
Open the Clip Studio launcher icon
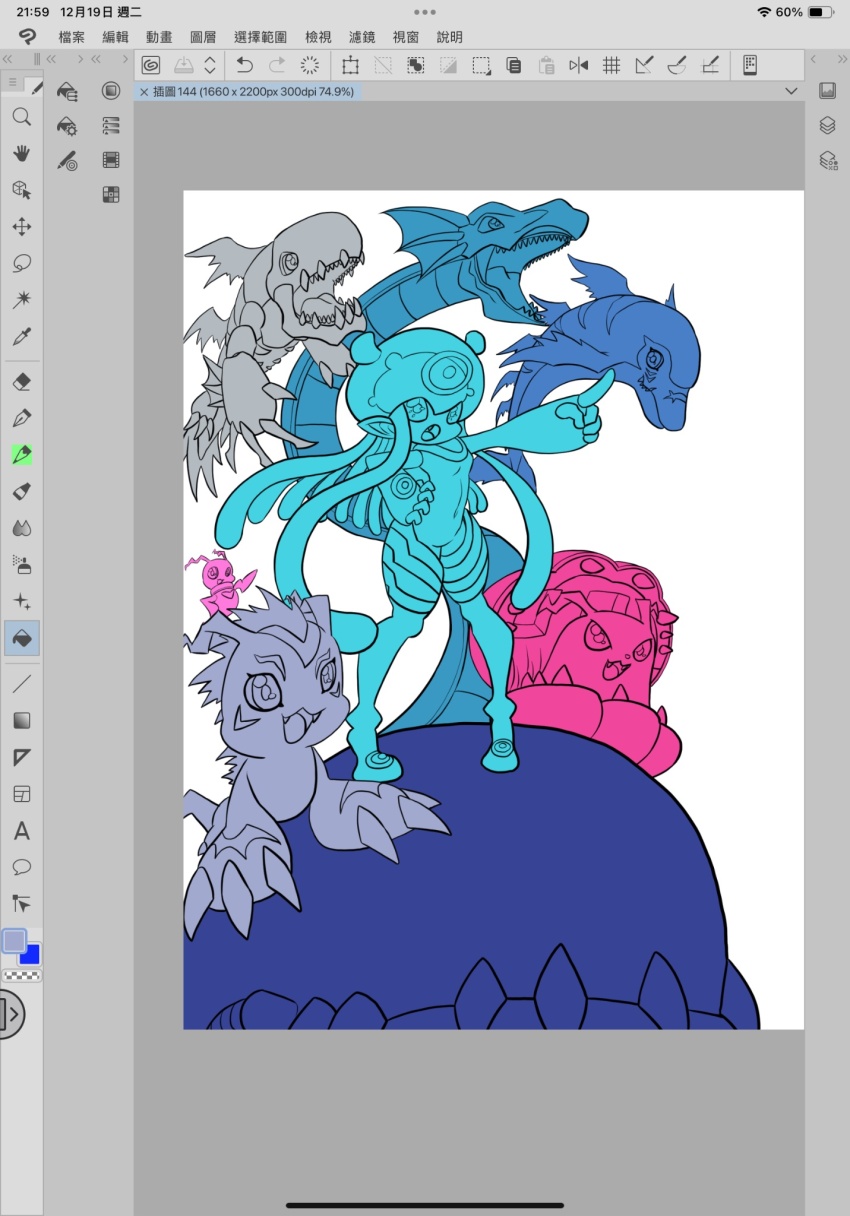[x=151, y=66]
